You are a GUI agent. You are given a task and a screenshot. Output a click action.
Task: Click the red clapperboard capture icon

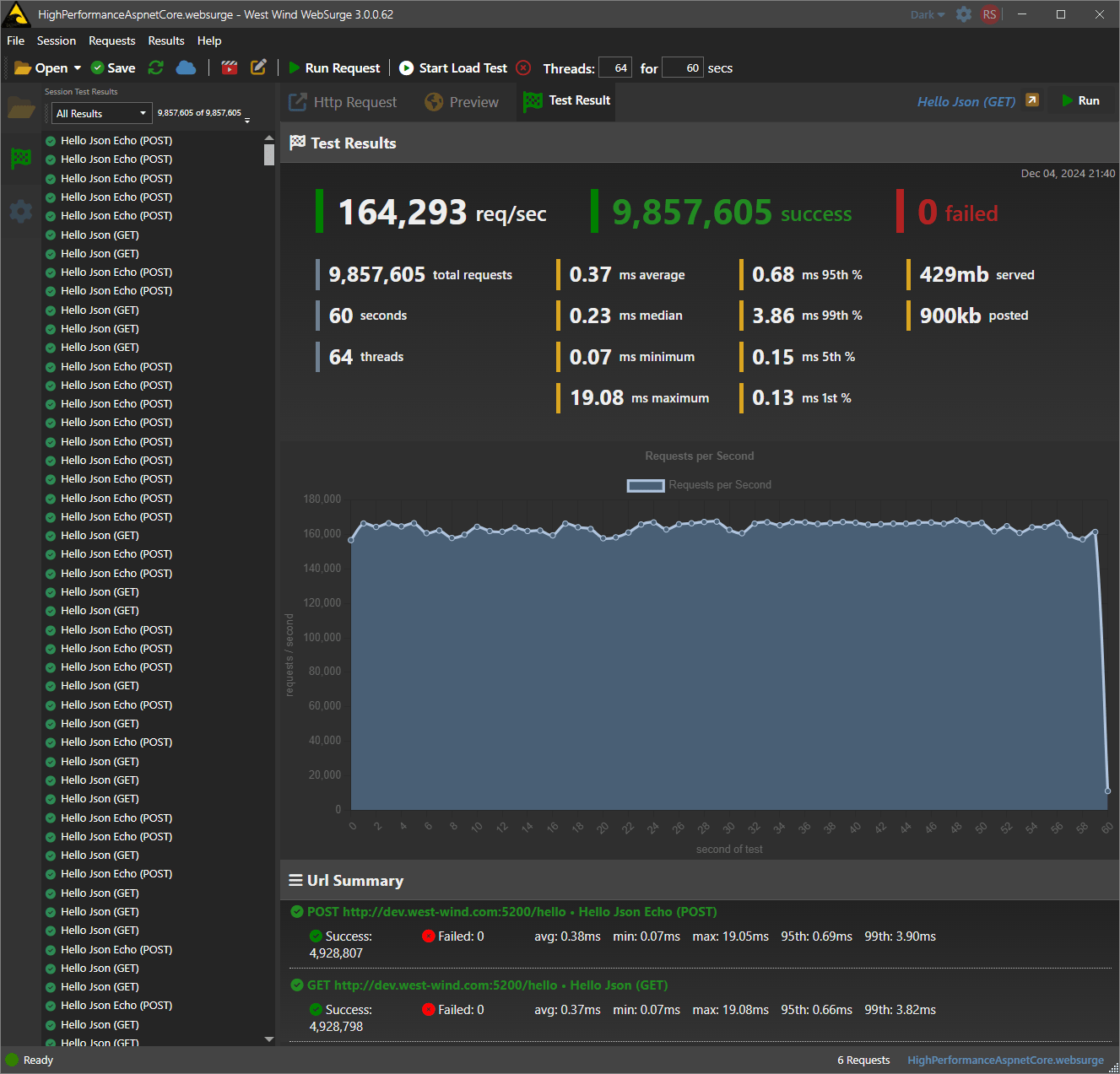click(x=230, y=67)
